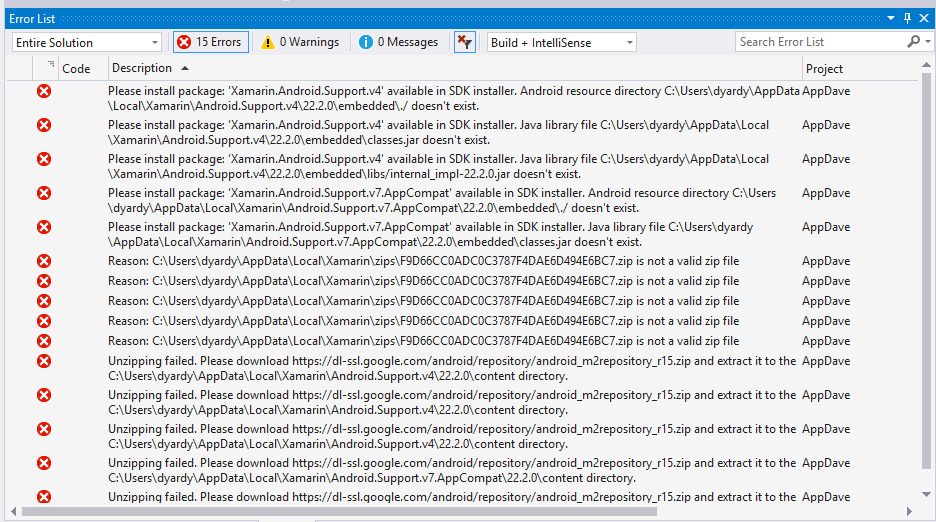
Task: Sort by the Description column header
Action: 142,69
